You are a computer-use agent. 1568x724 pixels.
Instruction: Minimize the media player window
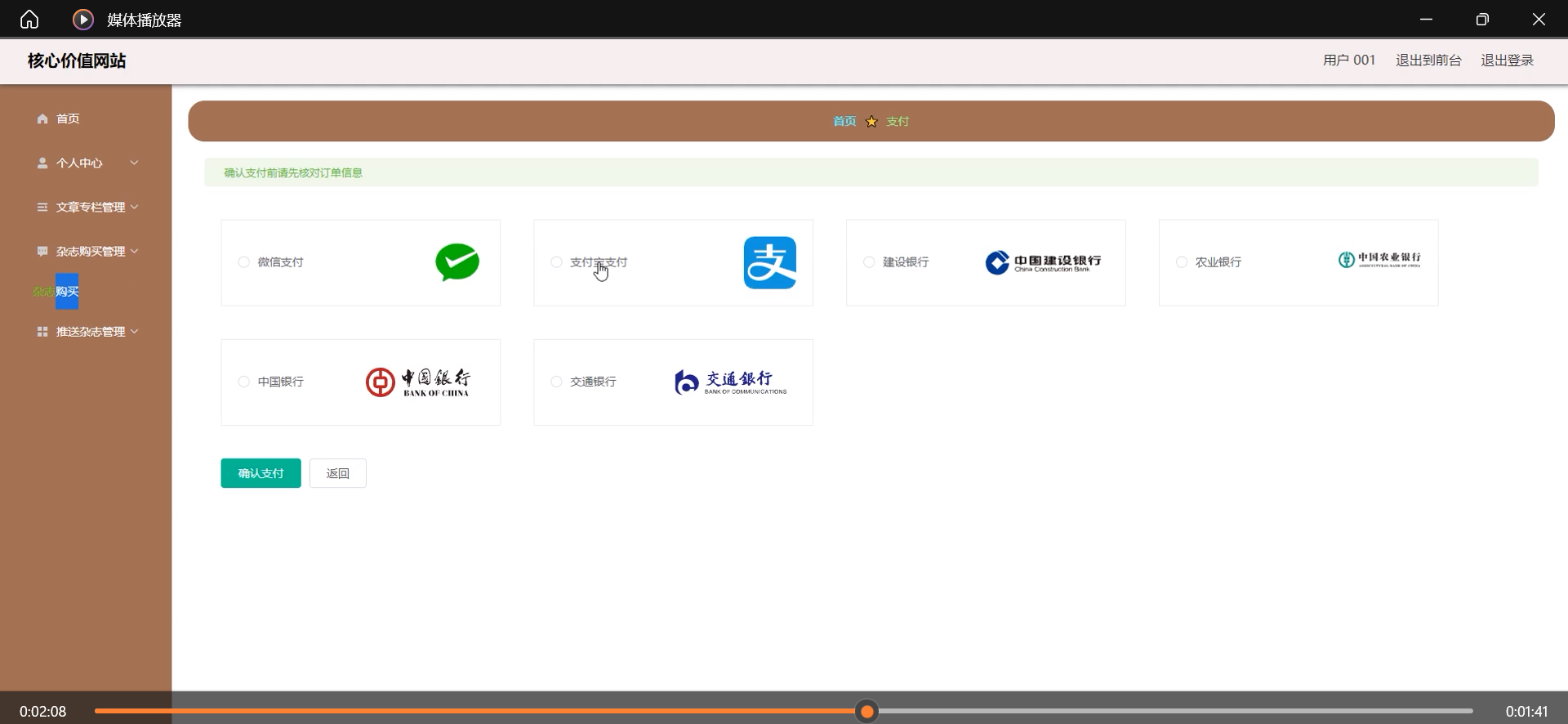click(x=1426, y=19)
